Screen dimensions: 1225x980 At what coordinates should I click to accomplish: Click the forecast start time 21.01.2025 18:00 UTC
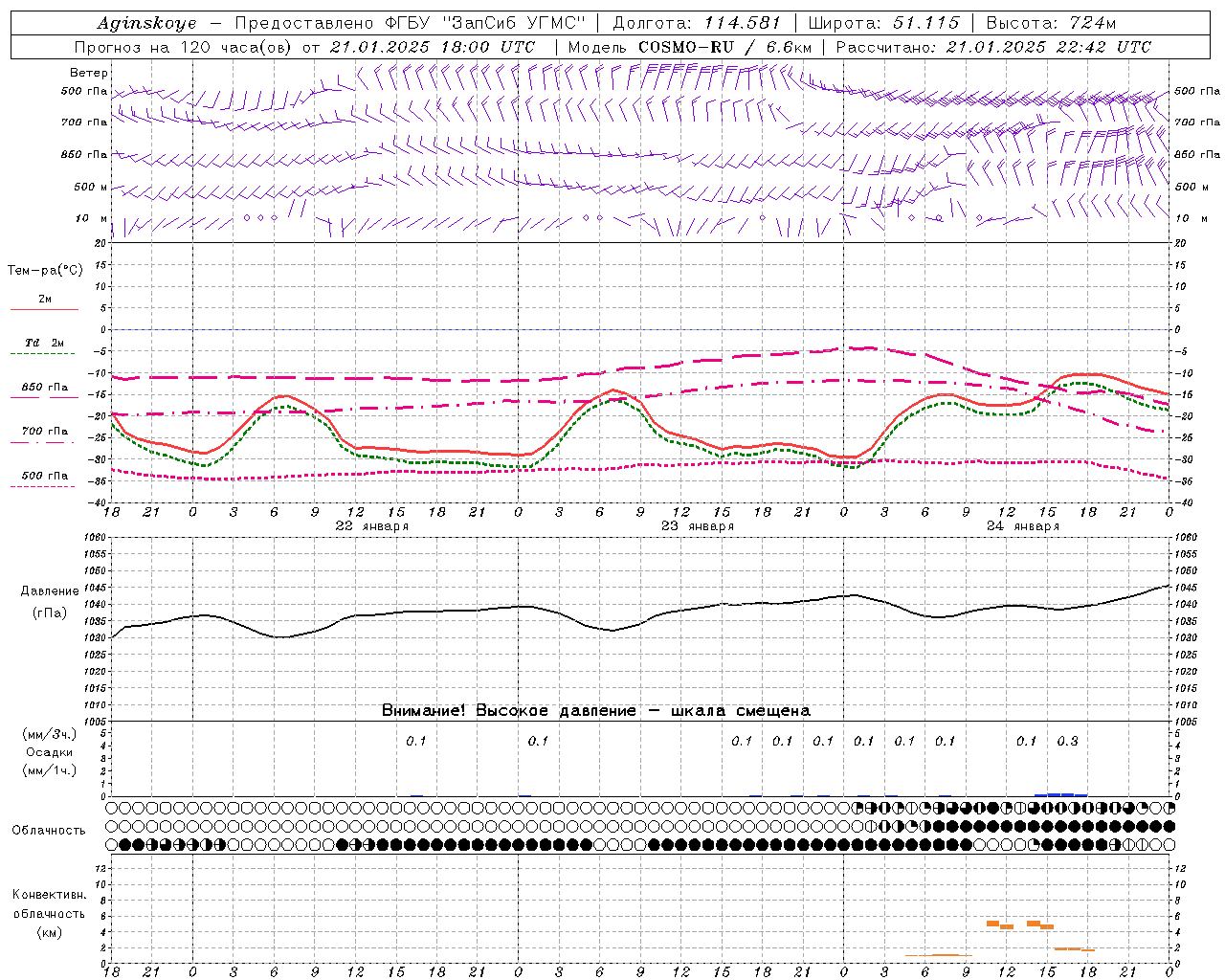(433, 47)
